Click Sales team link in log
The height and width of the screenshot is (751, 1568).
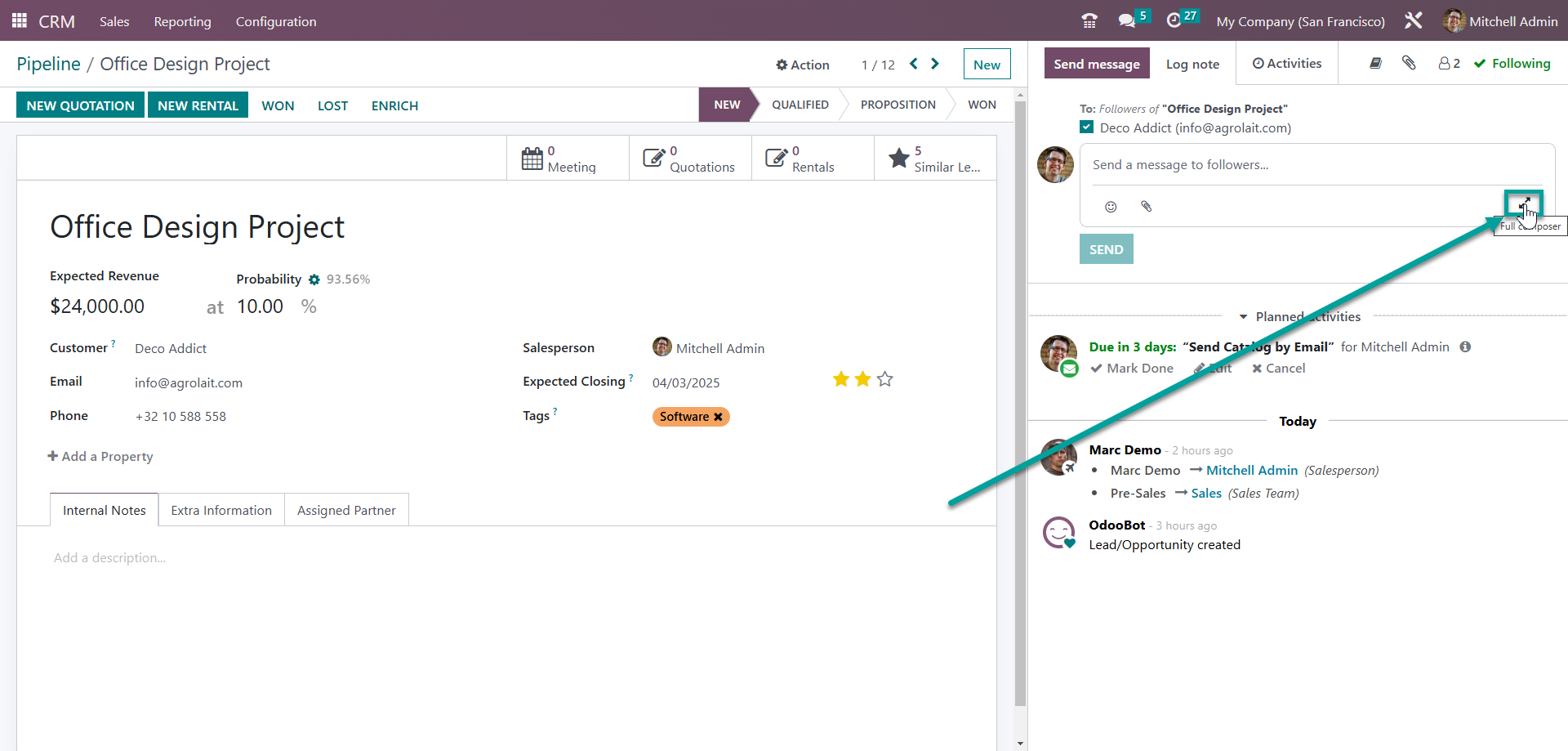pyautogui.click(x=1206, y=493)
